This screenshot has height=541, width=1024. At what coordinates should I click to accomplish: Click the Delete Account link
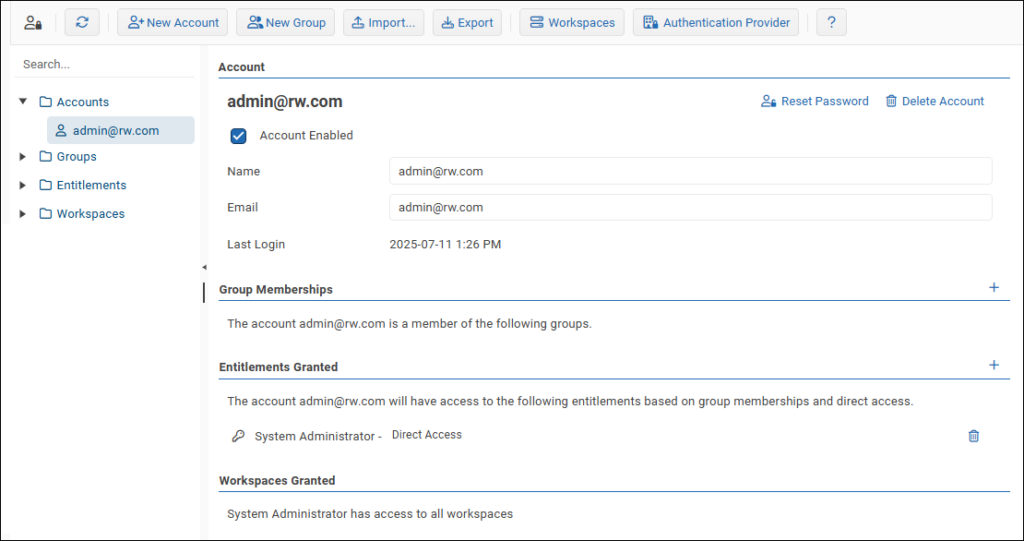click(934, 101)
